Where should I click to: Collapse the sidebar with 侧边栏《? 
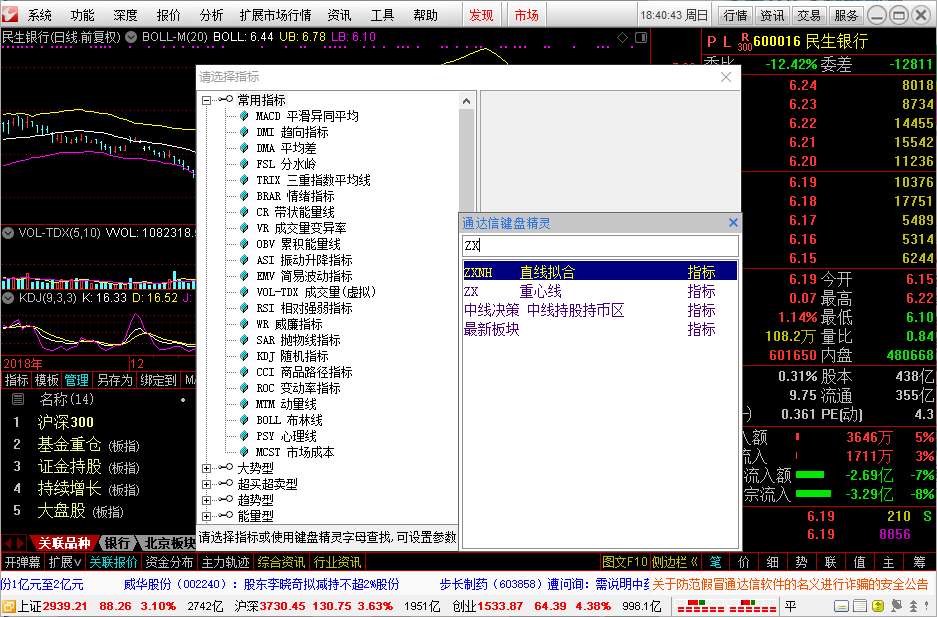pos(675,562)
